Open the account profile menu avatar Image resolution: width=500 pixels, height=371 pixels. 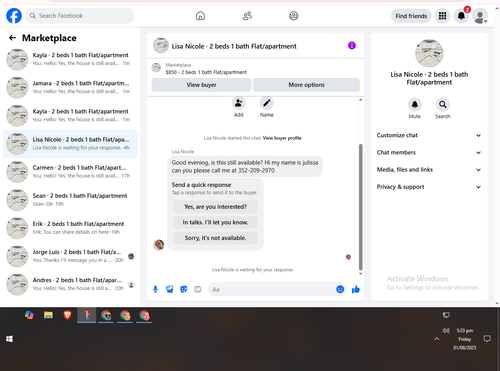pyautogui.click(x=480, y=16)
